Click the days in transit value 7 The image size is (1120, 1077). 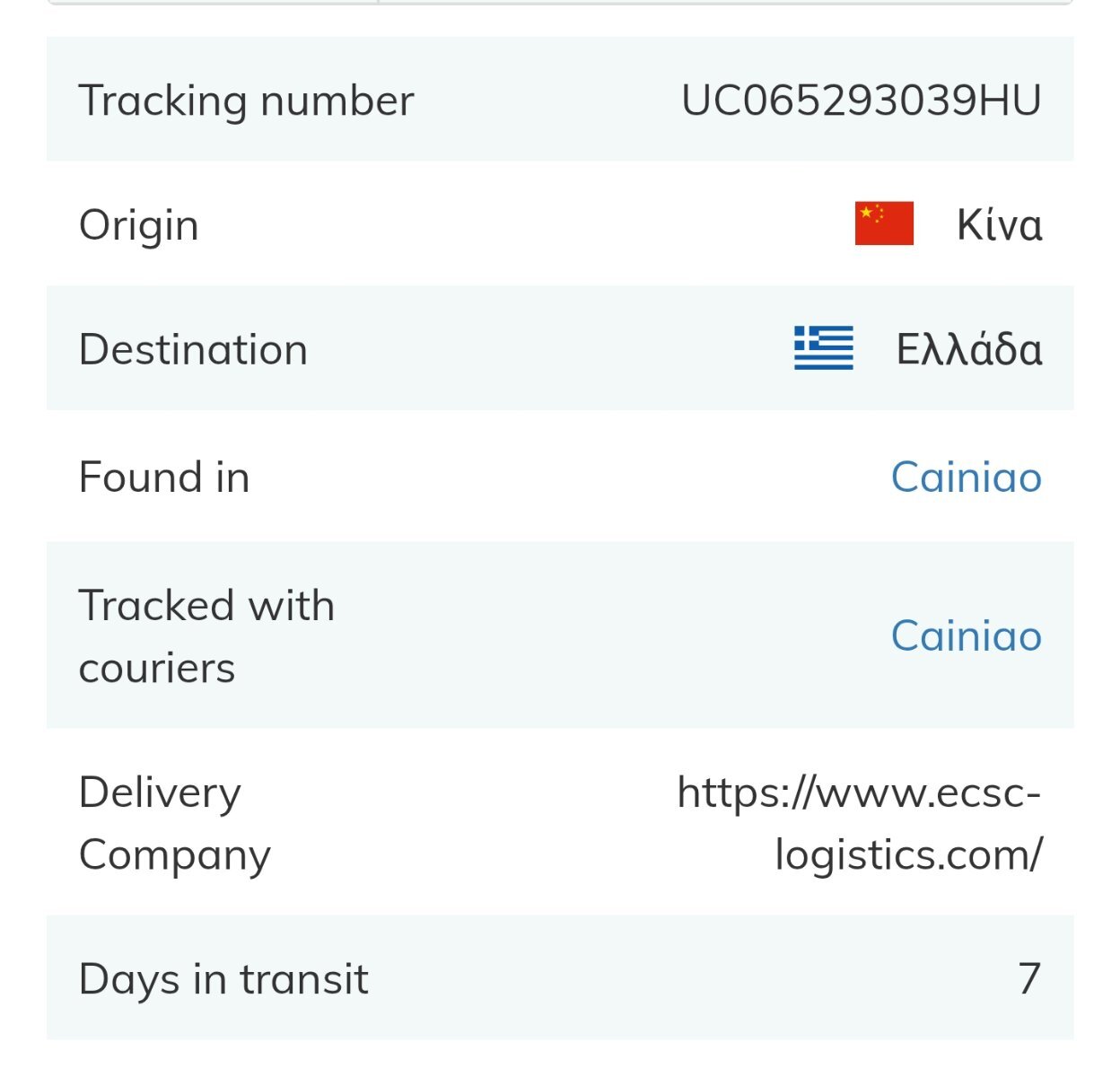1030,978
